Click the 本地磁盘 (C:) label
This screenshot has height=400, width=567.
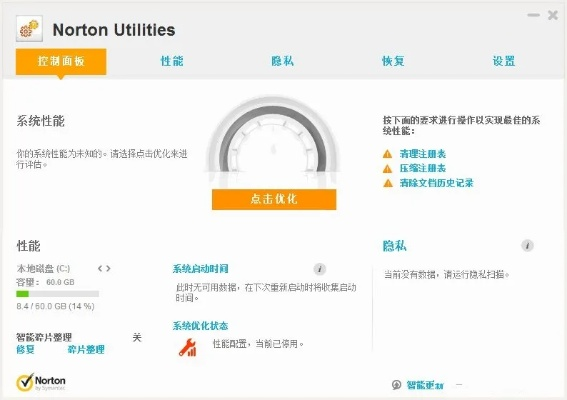click(43, 268)
